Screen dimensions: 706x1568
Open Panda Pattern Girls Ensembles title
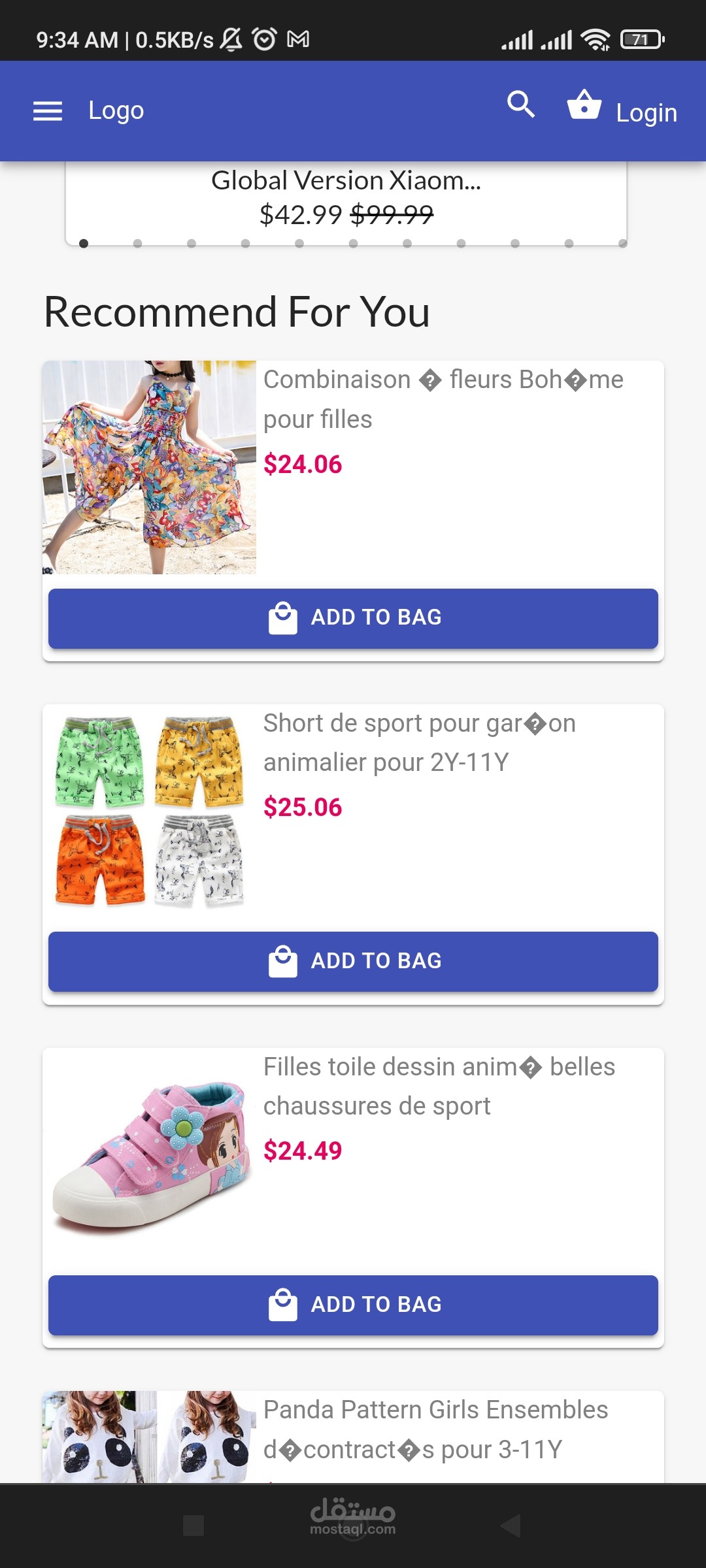tap(435, 1429)
